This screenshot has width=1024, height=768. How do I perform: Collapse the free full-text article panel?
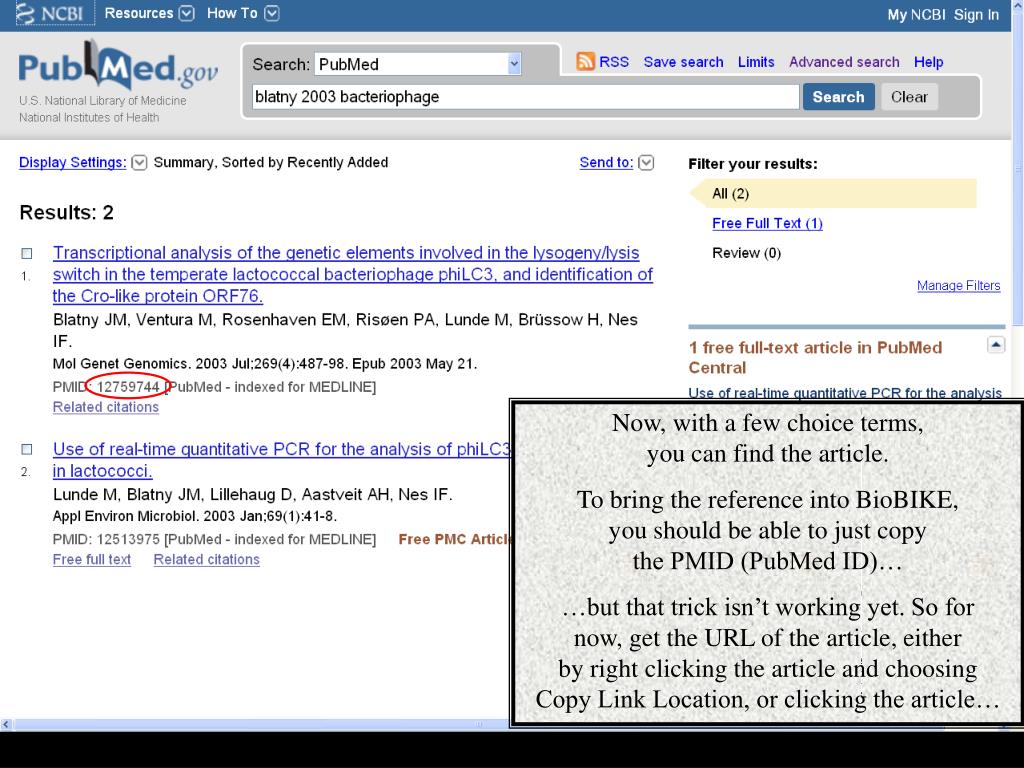coord(995,344)
